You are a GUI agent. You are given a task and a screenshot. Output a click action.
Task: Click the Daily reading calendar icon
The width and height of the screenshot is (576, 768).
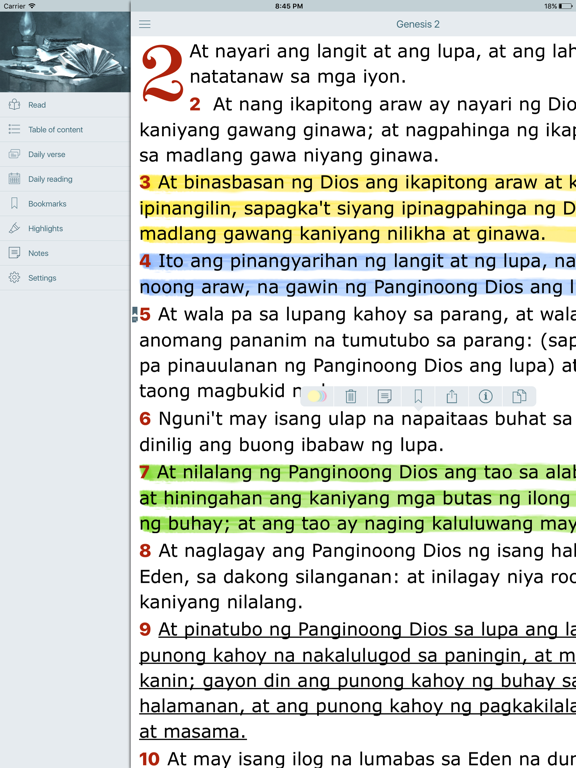(x=14, y=178)
